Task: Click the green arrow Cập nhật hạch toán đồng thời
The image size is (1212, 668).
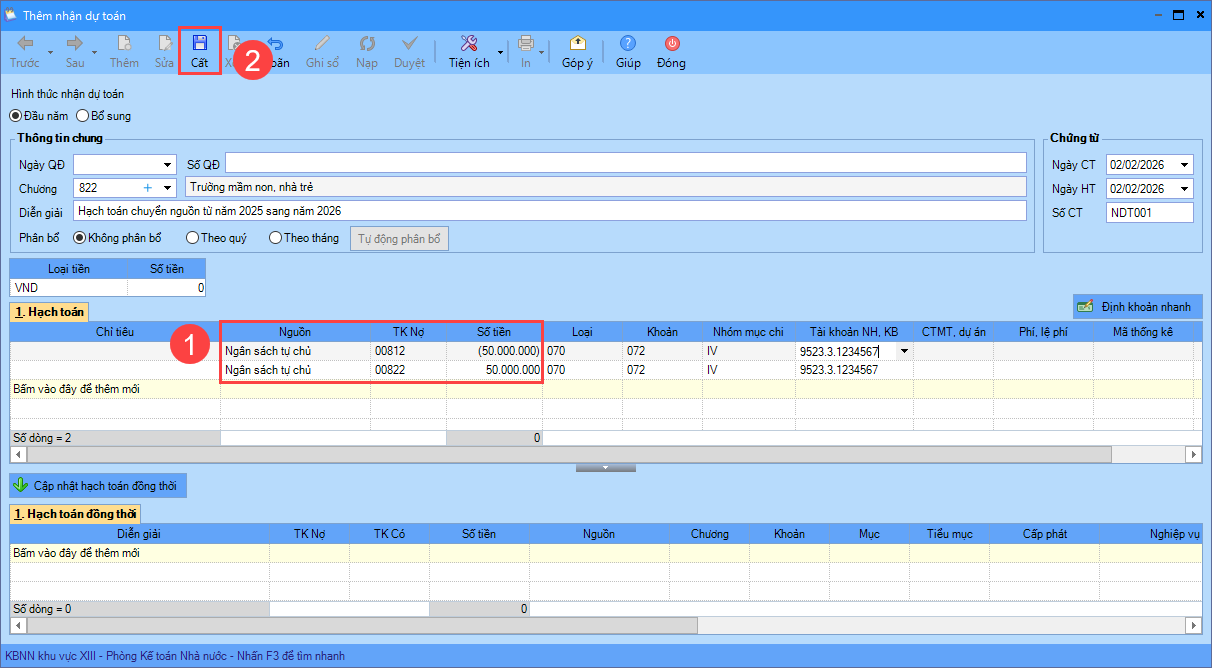Action: pyautogui.click(x=20, y=486)
